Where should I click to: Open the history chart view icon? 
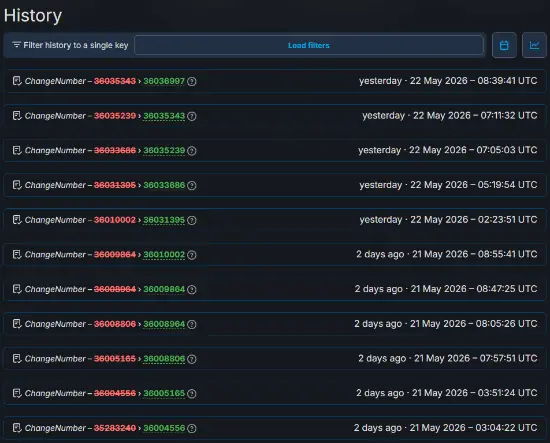pos(534,45)
